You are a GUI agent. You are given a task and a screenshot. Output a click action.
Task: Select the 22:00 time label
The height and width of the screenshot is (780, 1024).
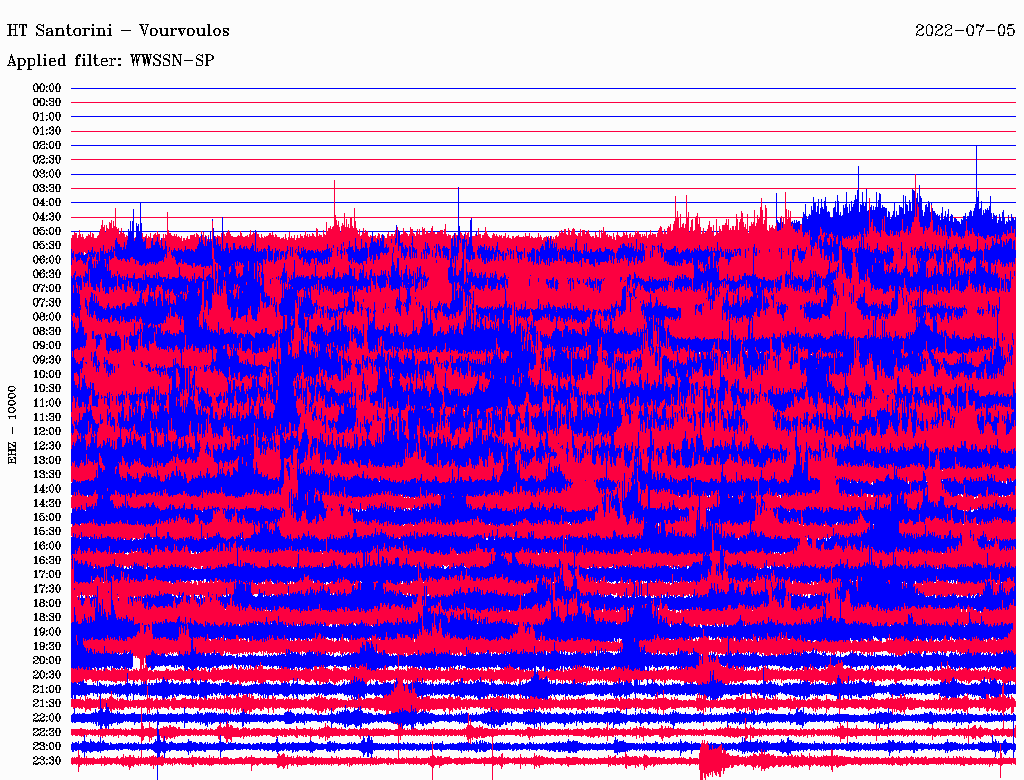click(x=47, y=717)
